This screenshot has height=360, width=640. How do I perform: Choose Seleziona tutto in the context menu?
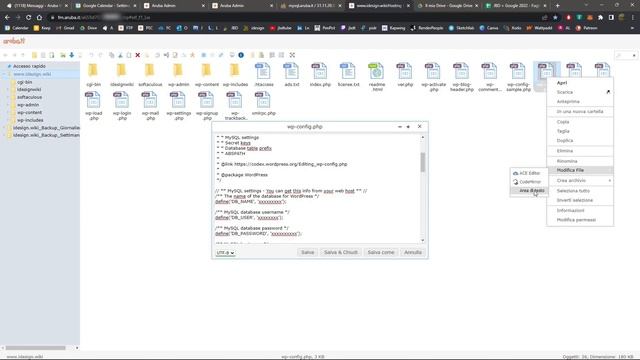[580, 191]
